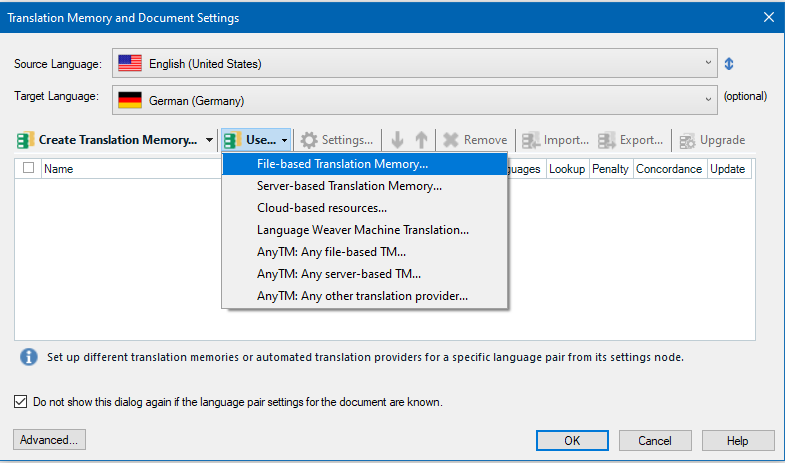785x463 pixels.
Task: Click the Upgrade icon
Action: (687, 141)
